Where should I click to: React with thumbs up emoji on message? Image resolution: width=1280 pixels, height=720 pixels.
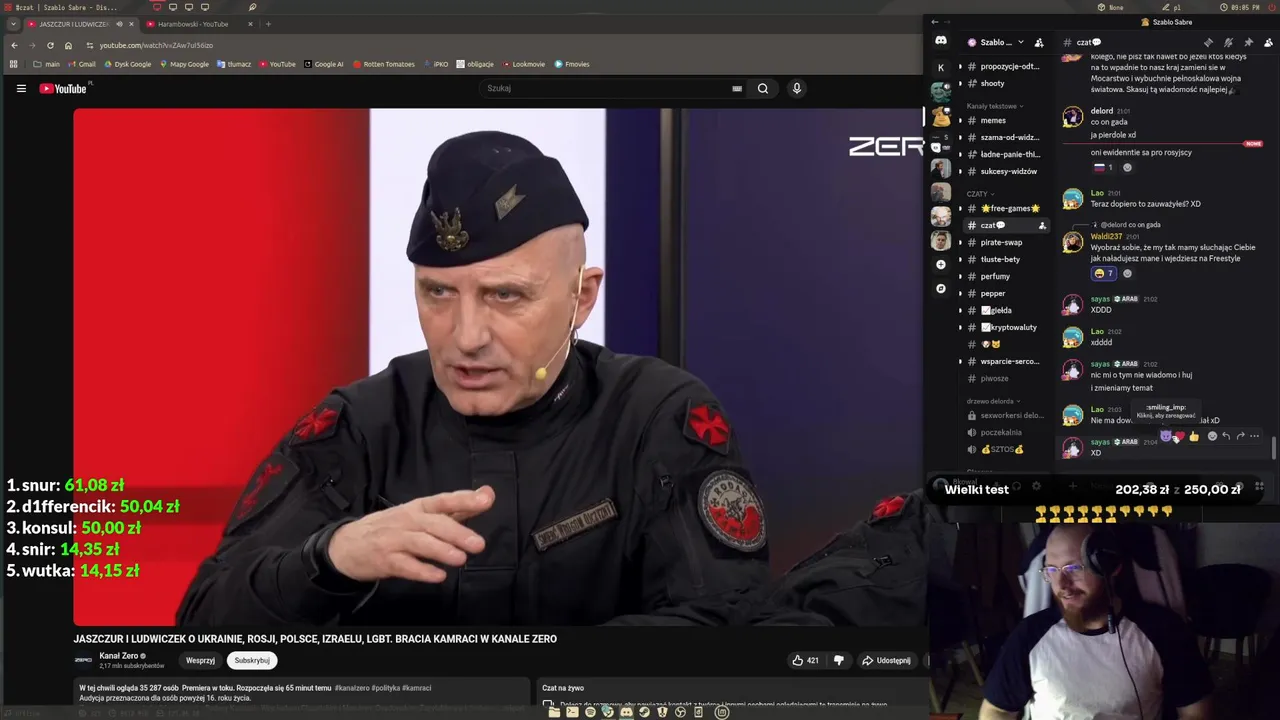pyautogui.click(x=1194, y=436)
